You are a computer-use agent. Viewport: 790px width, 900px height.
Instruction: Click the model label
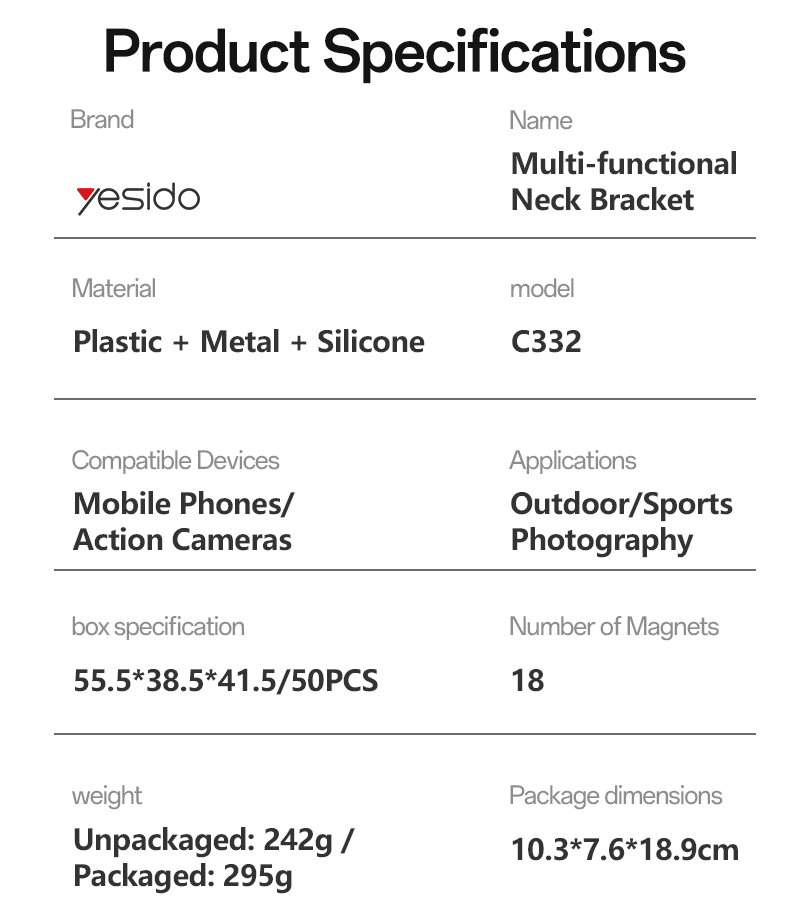541,289
